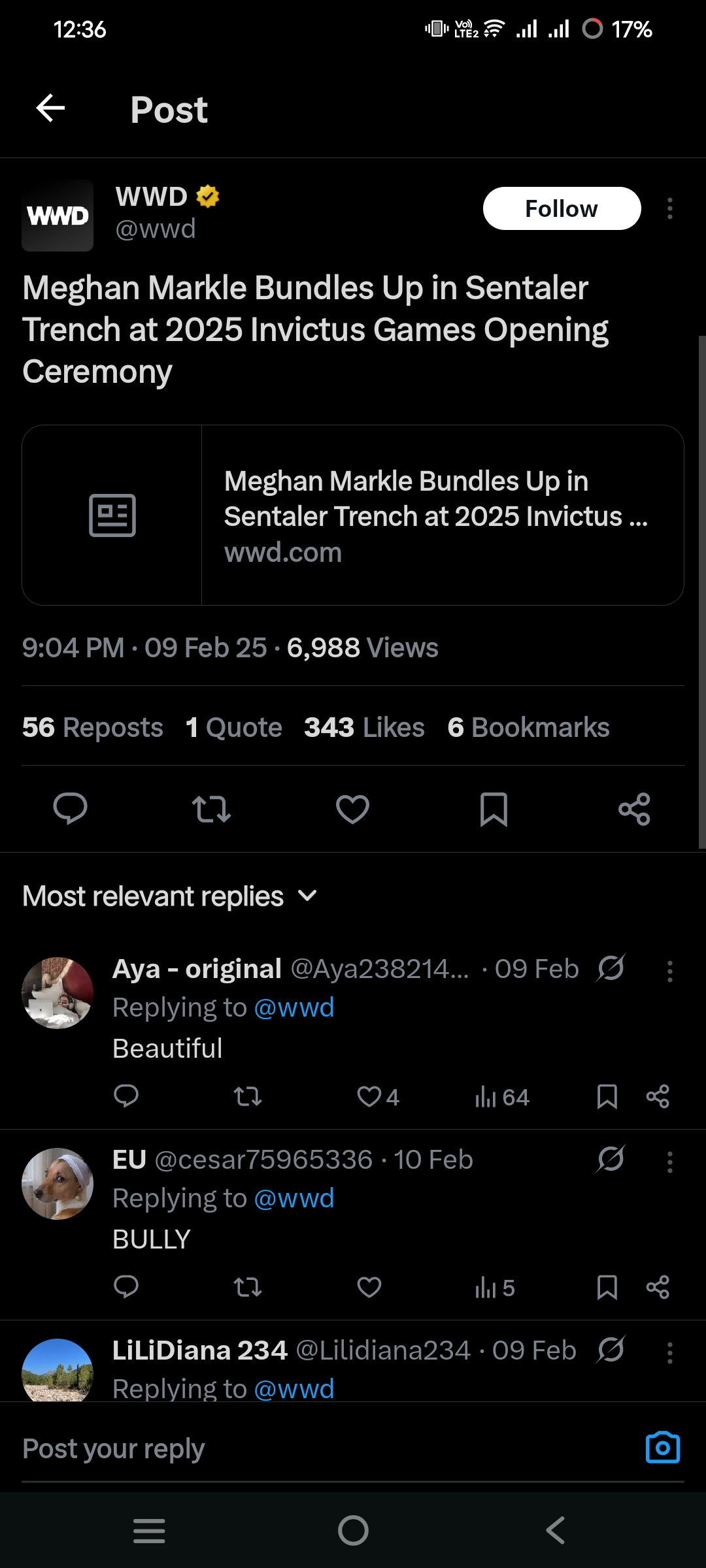The height and width of the screenshot is (1568, 706).
Task: Repost the WWD post
Action: click(x=211, y=809)
